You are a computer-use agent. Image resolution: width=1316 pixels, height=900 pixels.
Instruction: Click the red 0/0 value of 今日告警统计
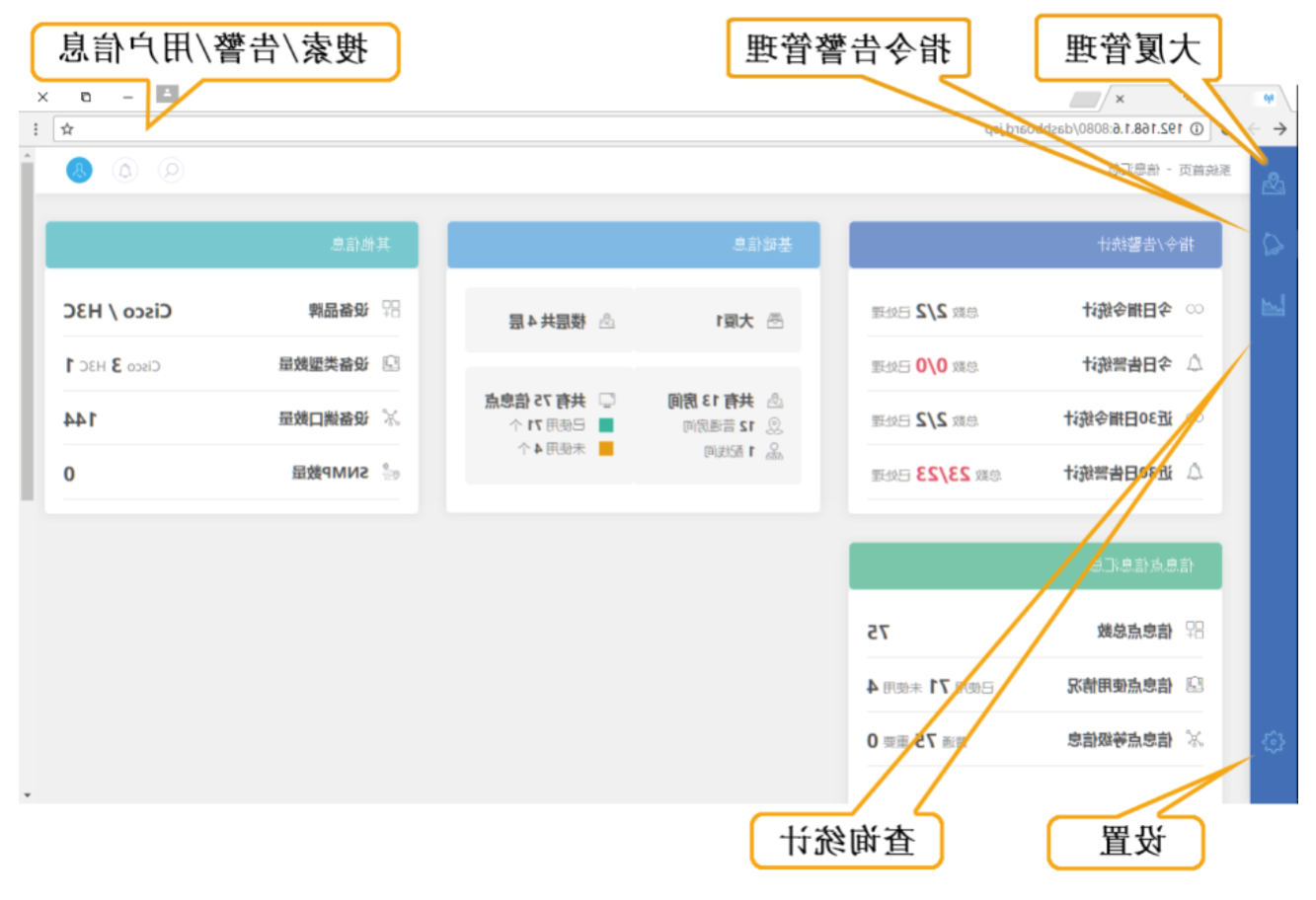coord(932,365)
